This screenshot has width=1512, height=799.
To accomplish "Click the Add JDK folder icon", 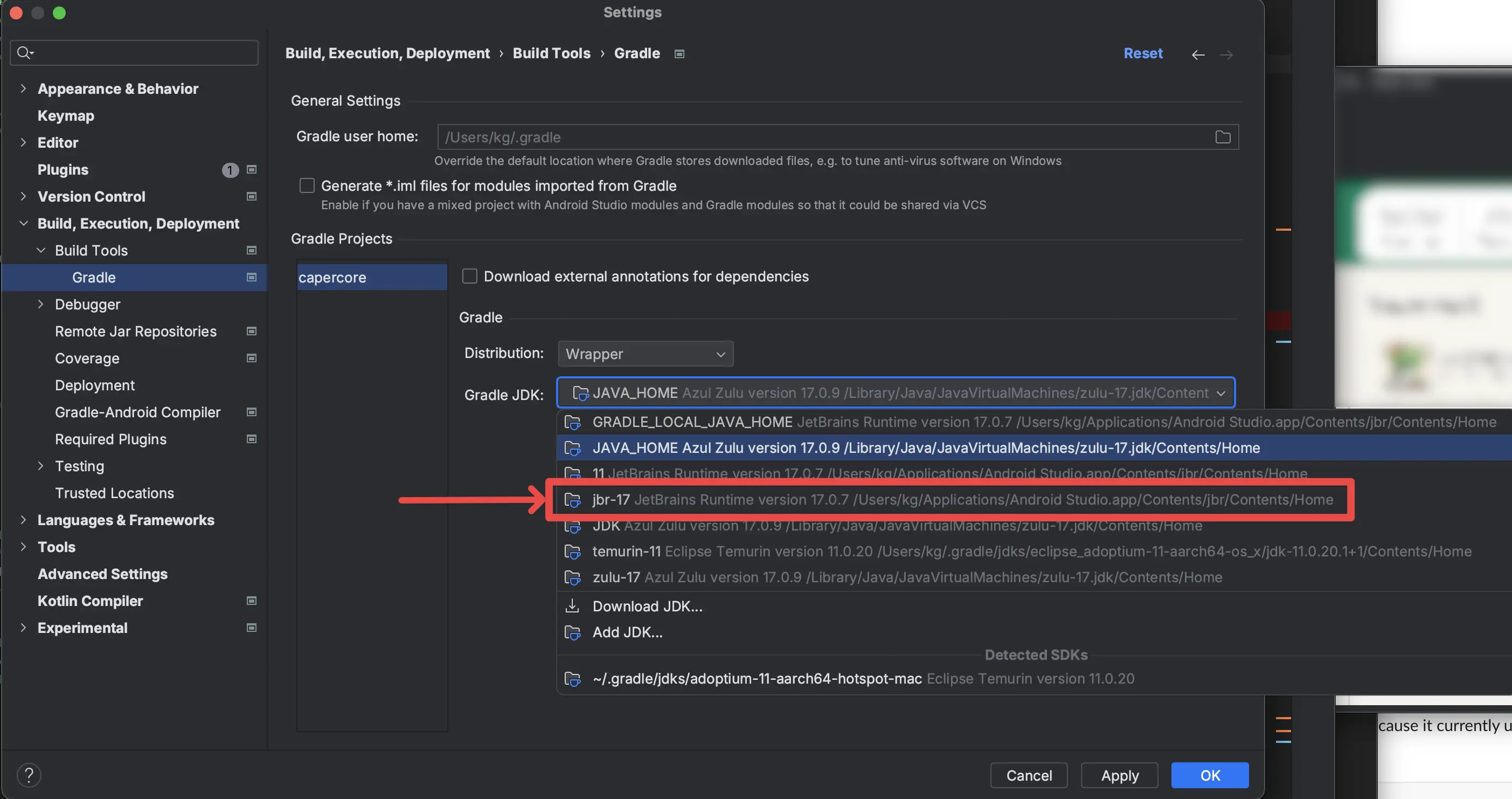I will [x=572, y=632].
